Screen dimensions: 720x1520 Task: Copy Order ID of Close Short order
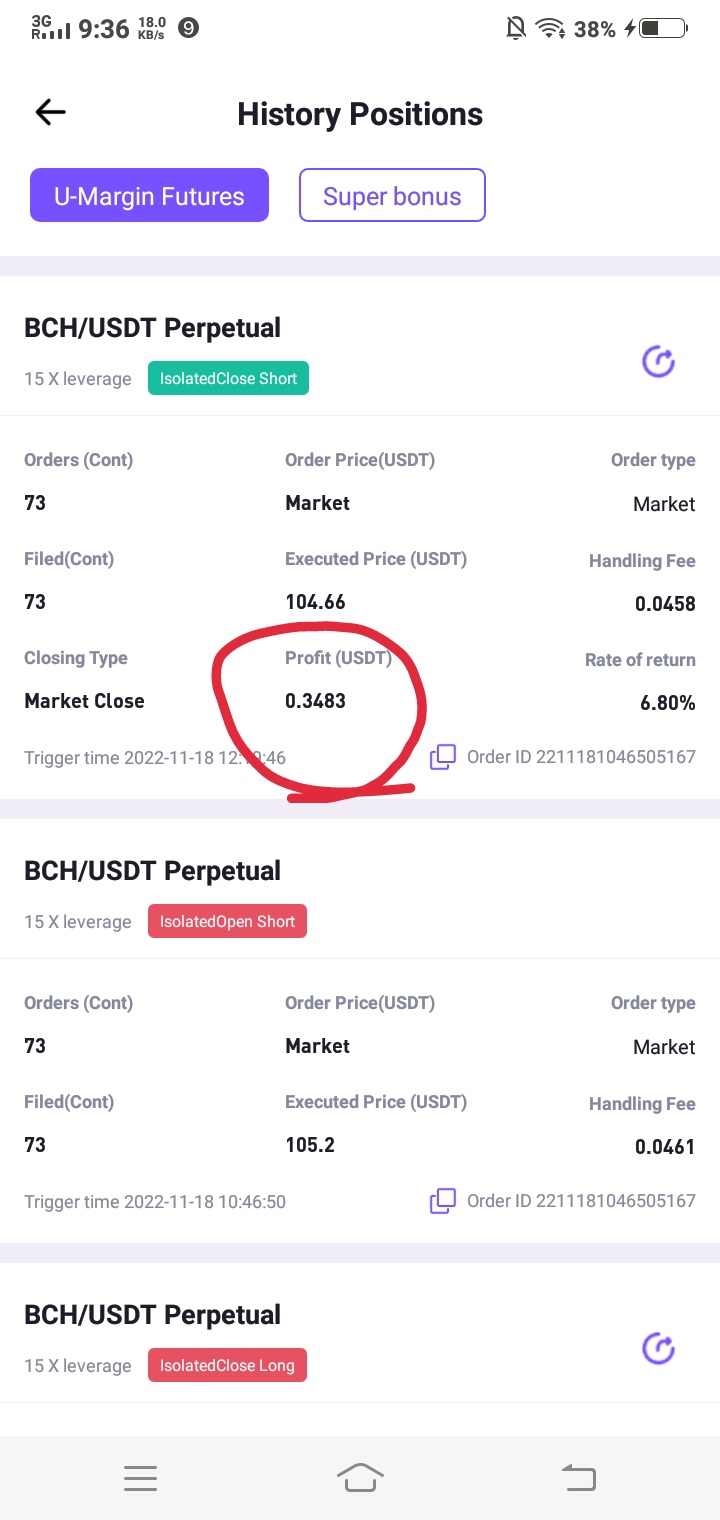coord(443,757)
